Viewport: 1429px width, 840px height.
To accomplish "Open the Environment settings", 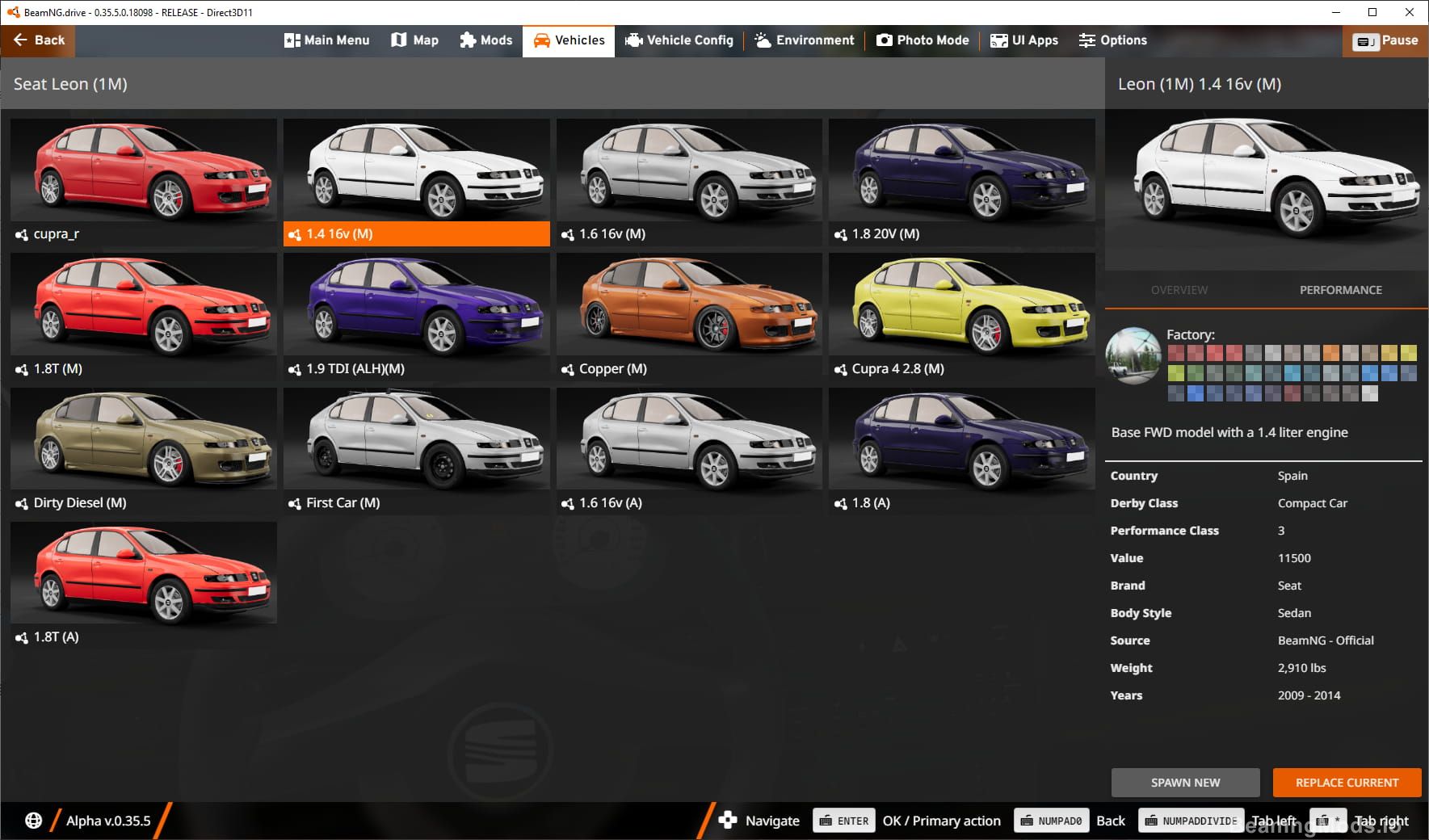I will 804,40.
